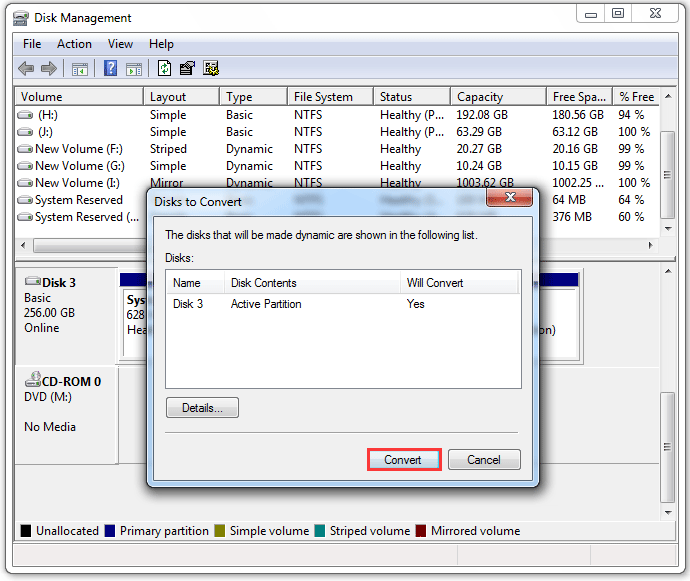Click the Refresh toolbar icon

165,69
